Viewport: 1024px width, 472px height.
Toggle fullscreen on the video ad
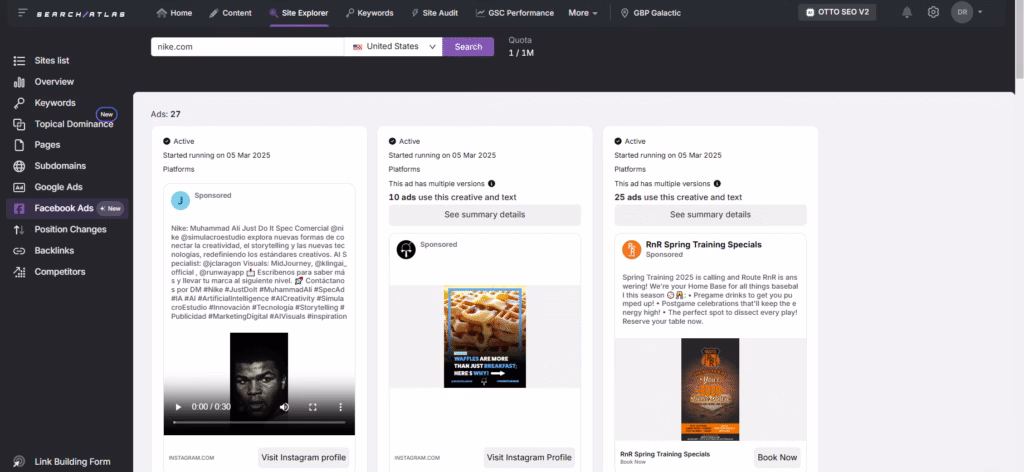point(313,407)
